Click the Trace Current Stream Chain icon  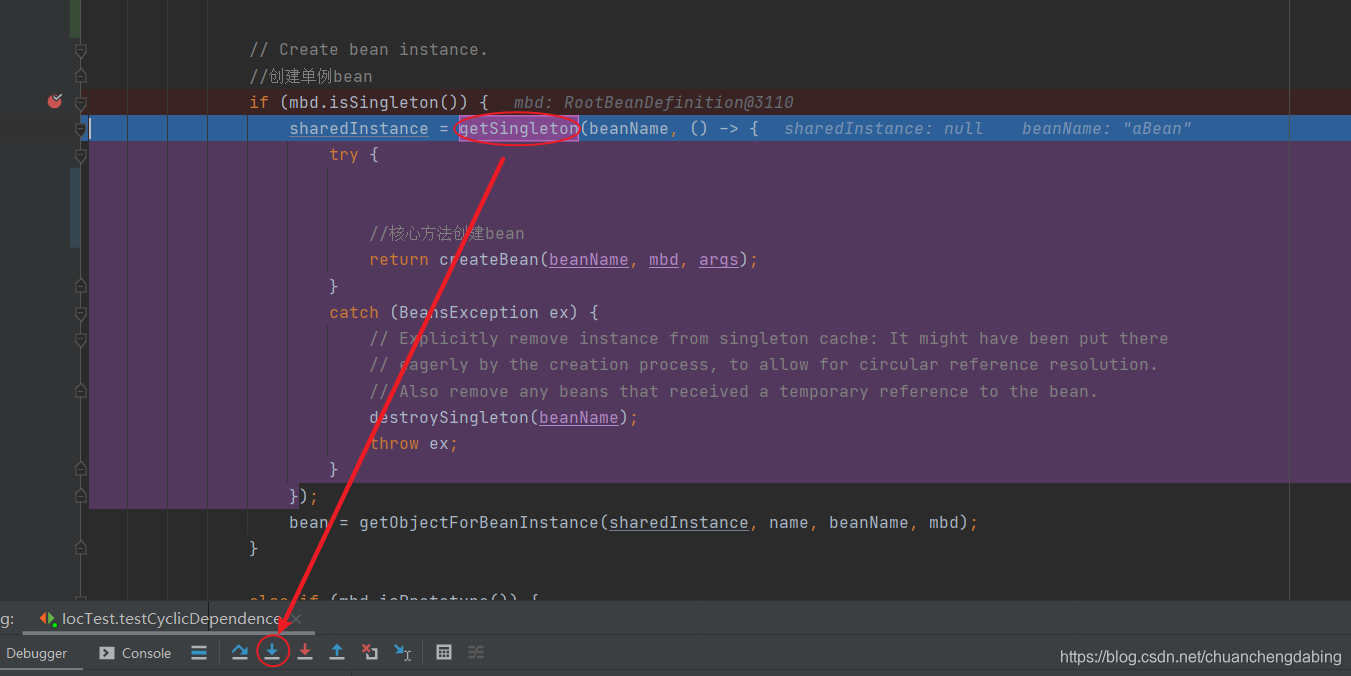tap(476, 652)
